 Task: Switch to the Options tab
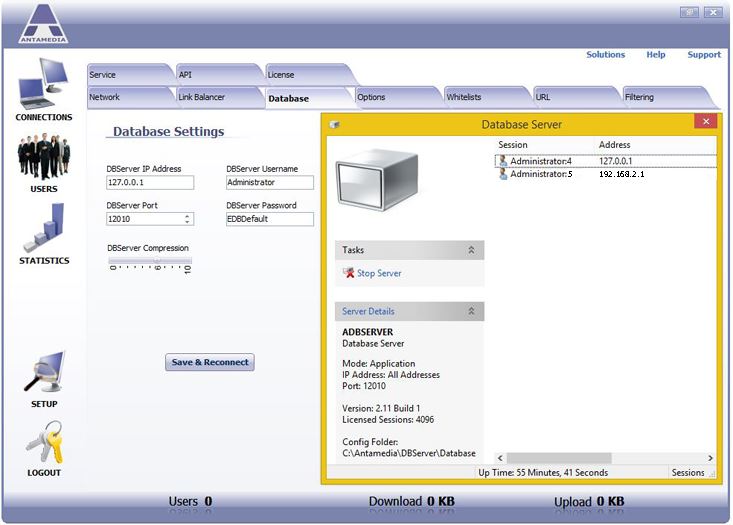click(396, 97)
